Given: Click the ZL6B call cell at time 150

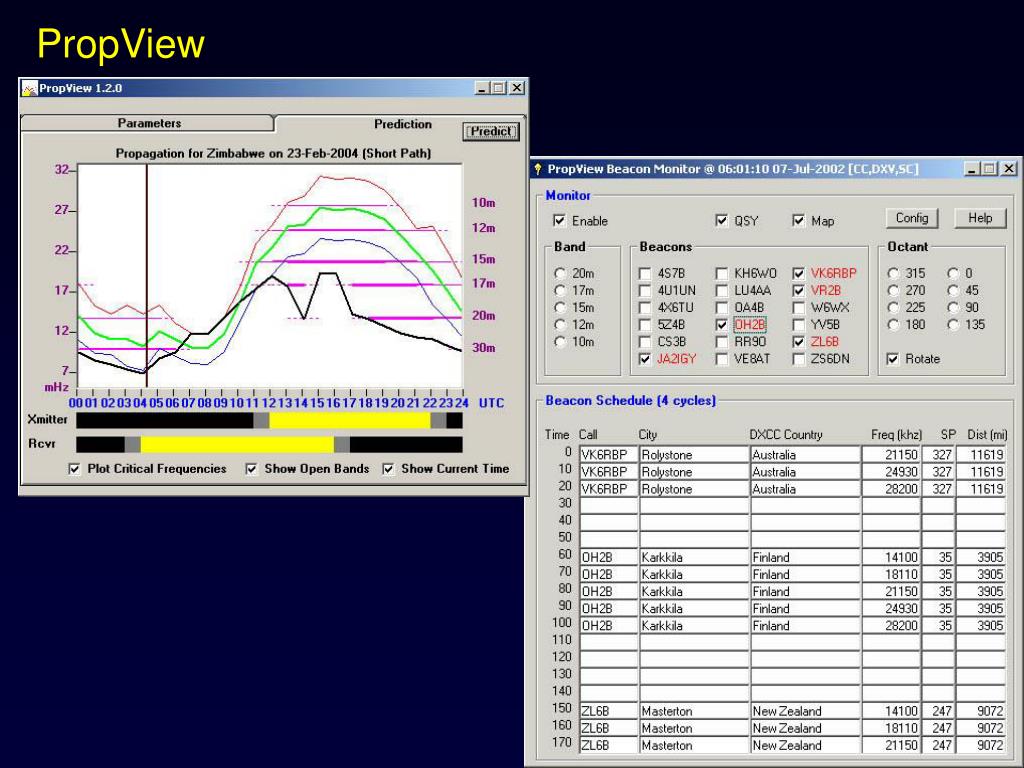Looking at the screenshot, I should (608, 711).
